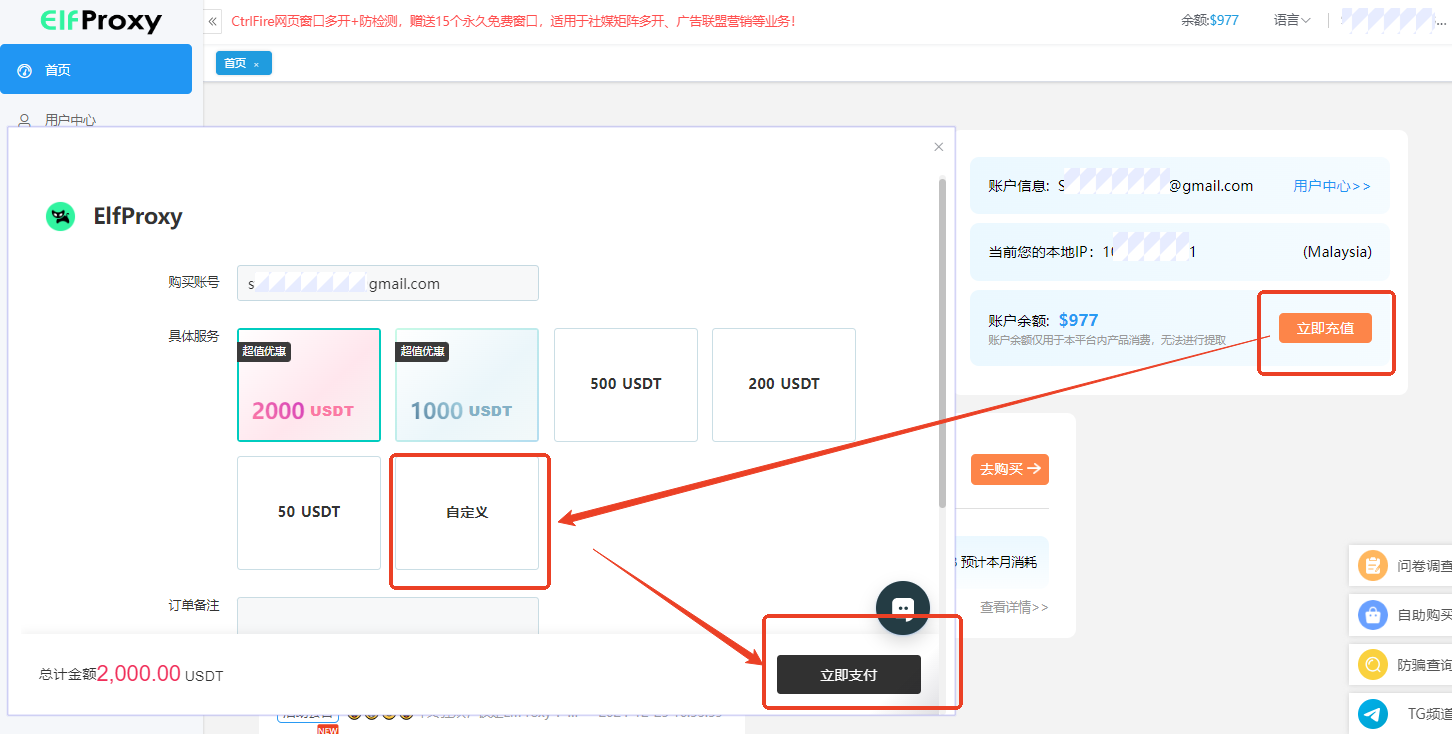Image resolution: width=1452 pixels, height=734 pixels.
Task: Close the recharge dialog with X icon
Action: pos(938,147)
